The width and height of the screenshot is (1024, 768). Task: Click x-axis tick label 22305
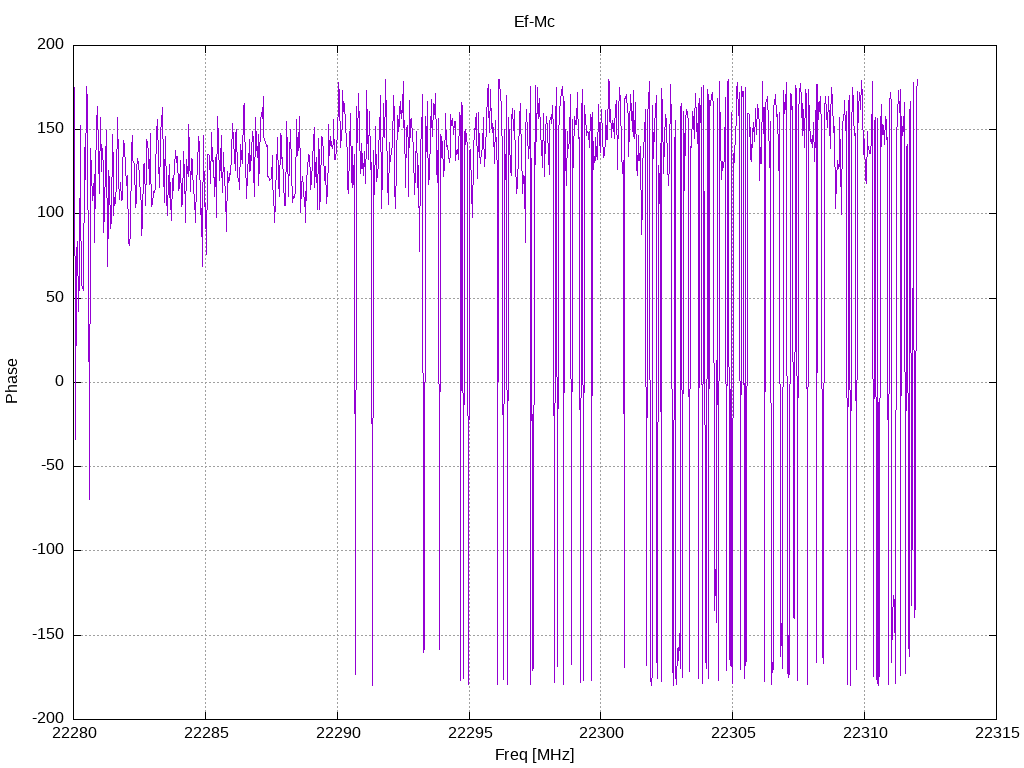pos(733,733)
